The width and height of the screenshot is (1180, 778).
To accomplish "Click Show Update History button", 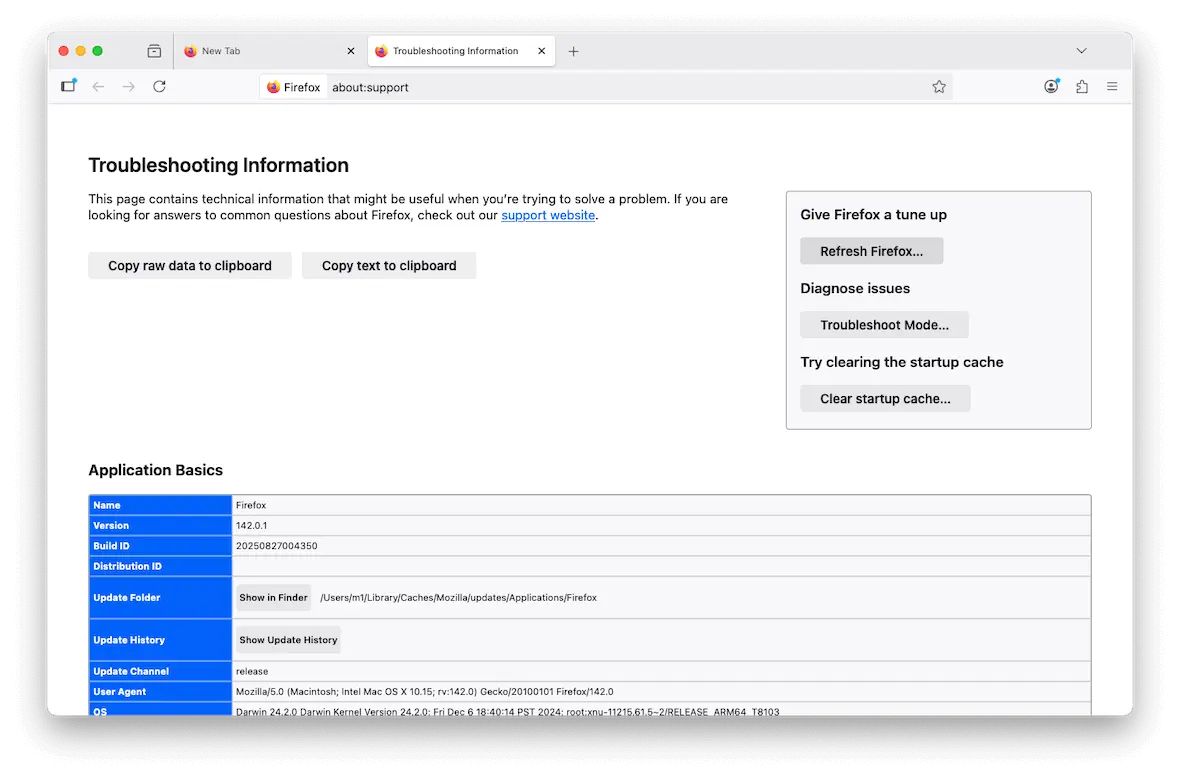I will (288, 640).
